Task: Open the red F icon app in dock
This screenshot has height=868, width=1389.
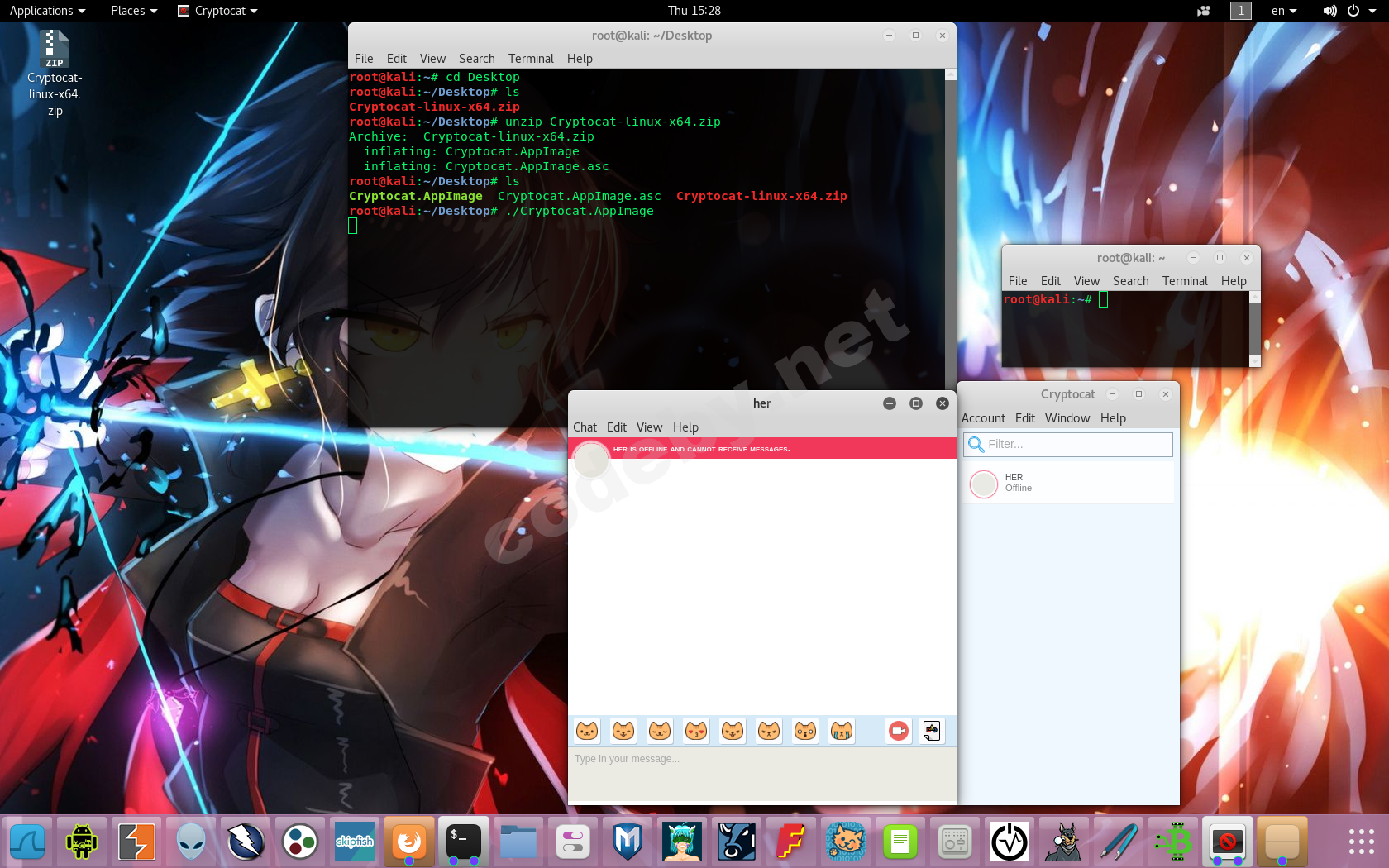Action: [x=791, y=842]
